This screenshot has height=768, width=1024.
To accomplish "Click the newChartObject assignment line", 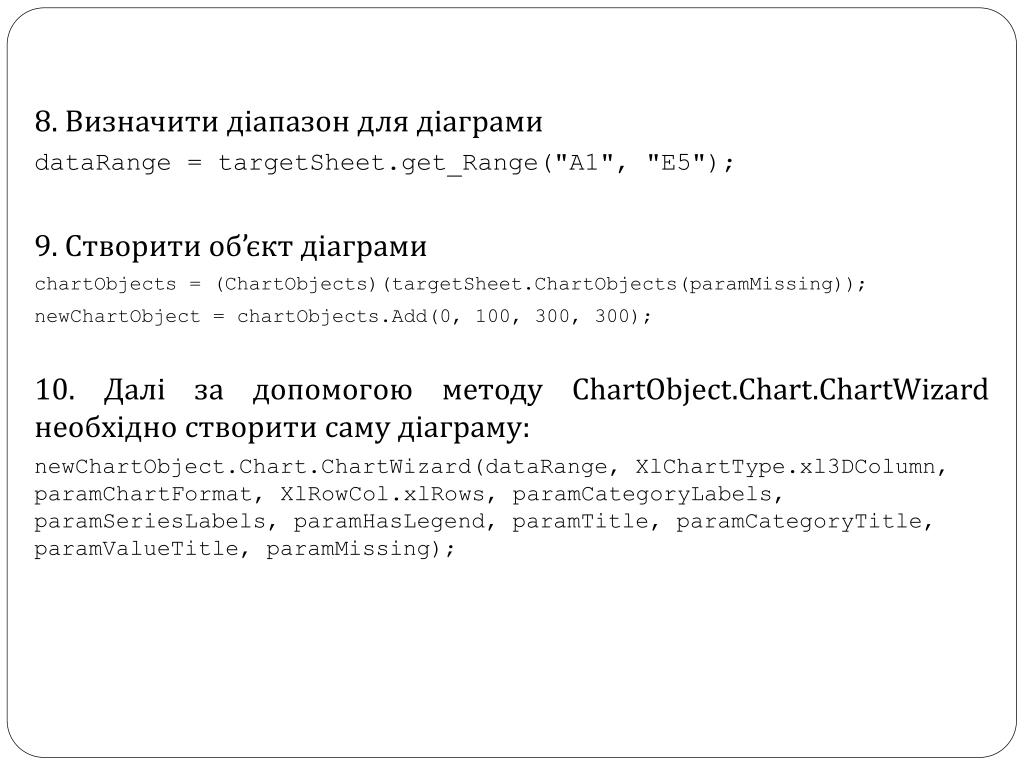I will tap(343, 316).
